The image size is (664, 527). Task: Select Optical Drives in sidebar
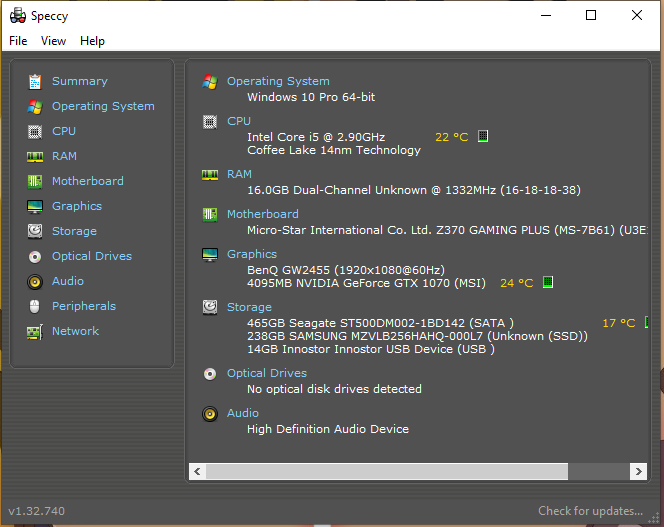pyautogui.click(x=91, y=256)
